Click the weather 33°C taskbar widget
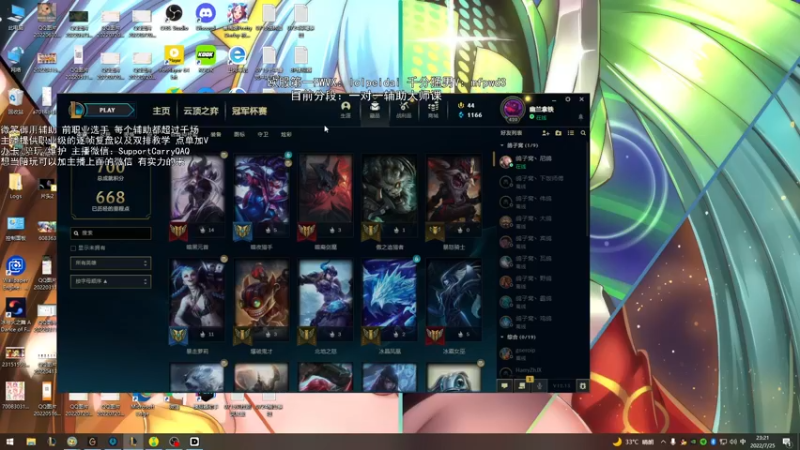Screen dimensions: 800x450 pos(633,441)
